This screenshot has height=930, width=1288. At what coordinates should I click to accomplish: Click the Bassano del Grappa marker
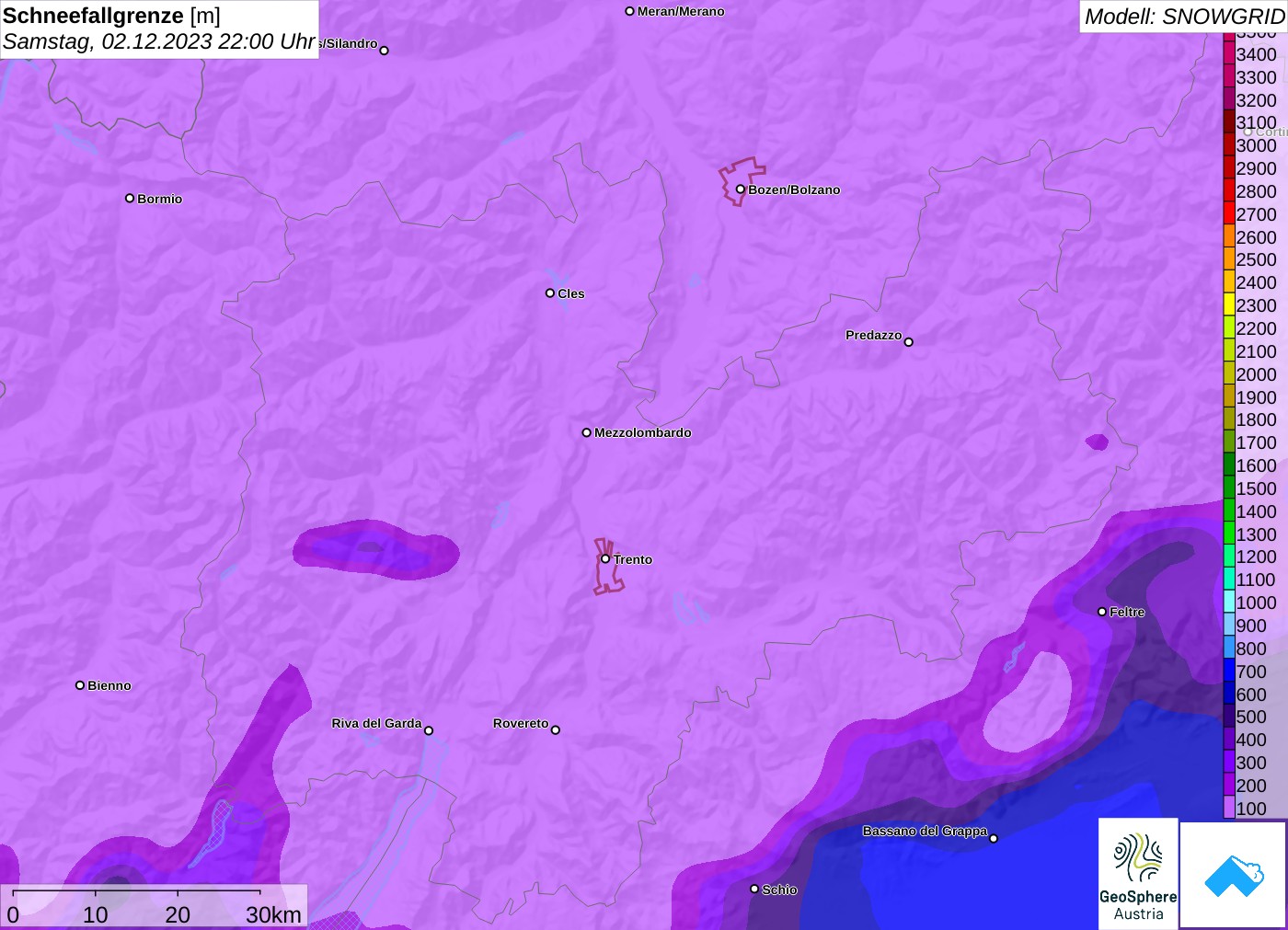point(994,838)
